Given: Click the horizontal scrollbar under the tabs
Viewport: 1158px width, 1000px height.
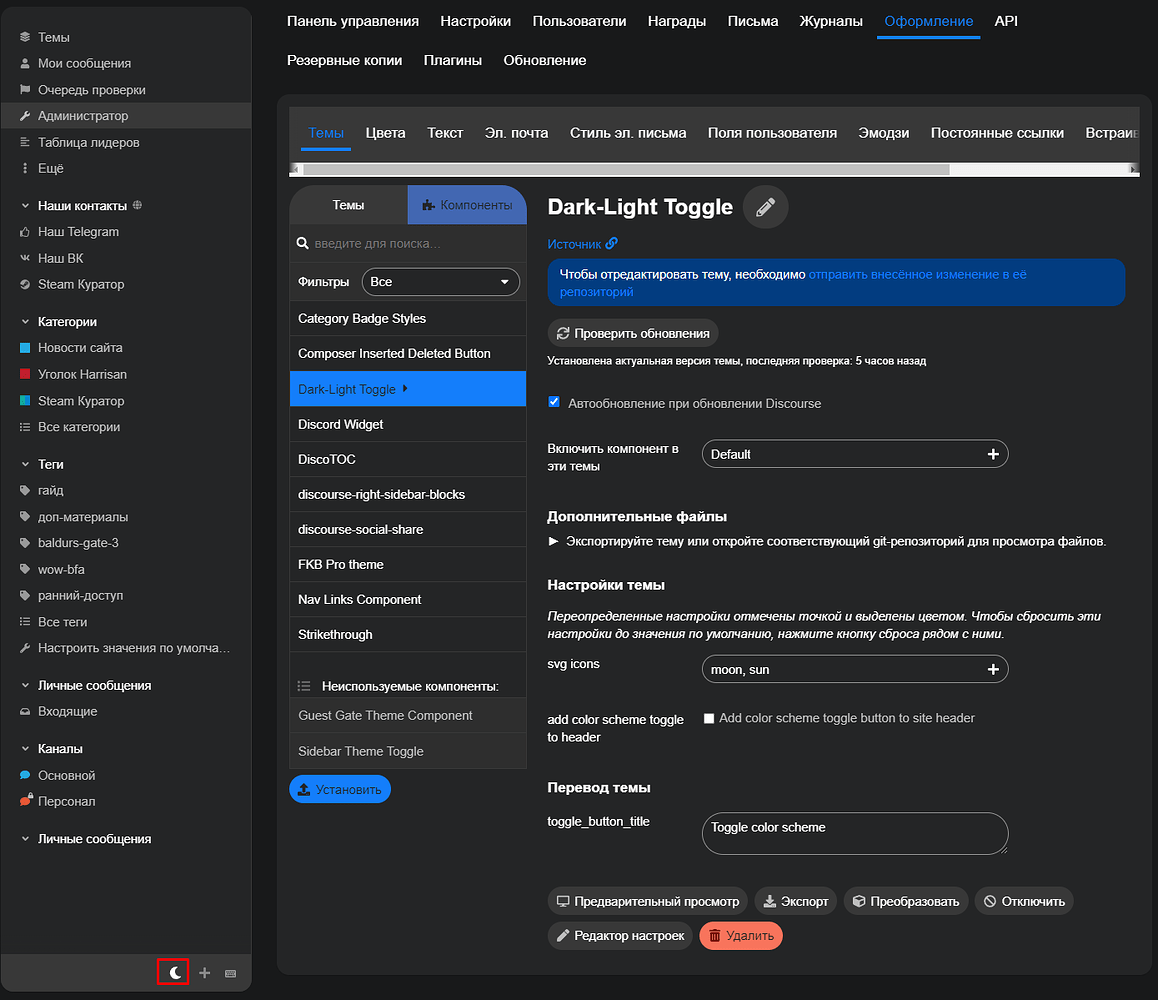Looking at the screenshot, I should (x=626, y=170).
